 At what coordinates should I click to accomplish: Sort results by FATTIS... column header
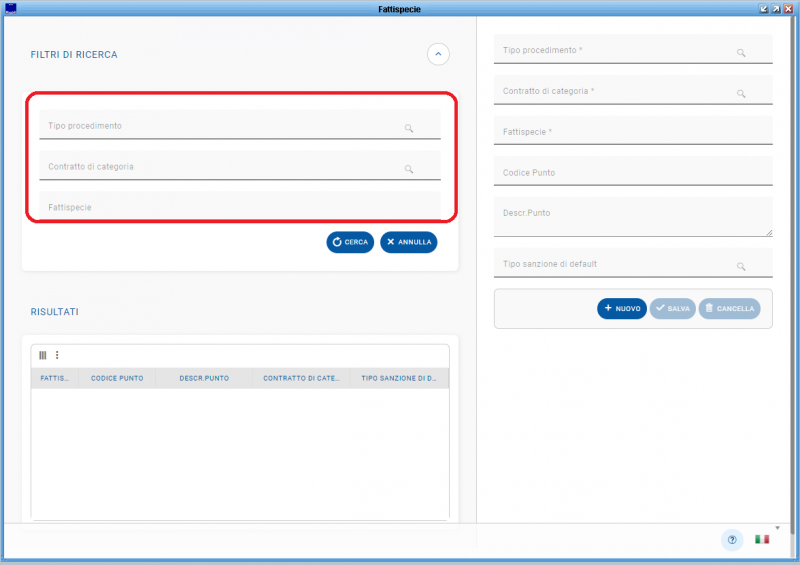55,378
